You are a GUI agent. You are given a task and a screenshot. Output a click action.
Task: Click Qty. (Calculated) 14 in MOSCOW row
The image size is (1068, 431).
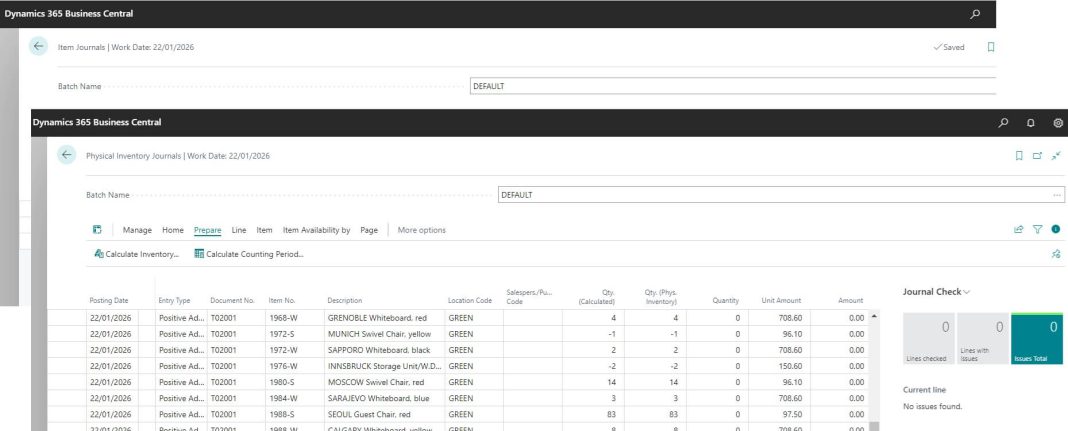(593, 382)
